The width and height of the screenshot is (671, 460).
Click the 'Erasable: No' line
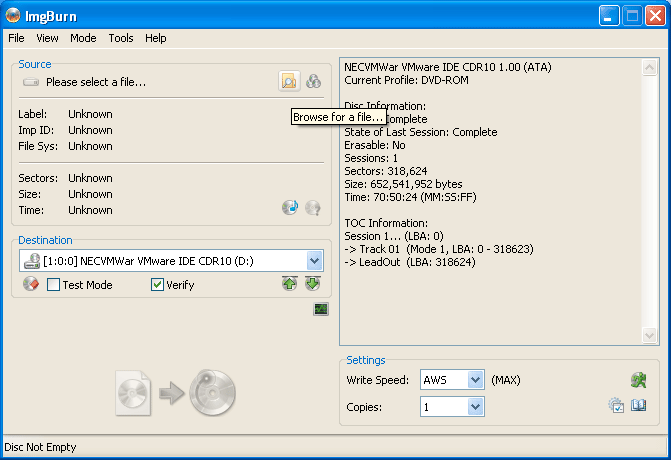click(x=374, y=145)
